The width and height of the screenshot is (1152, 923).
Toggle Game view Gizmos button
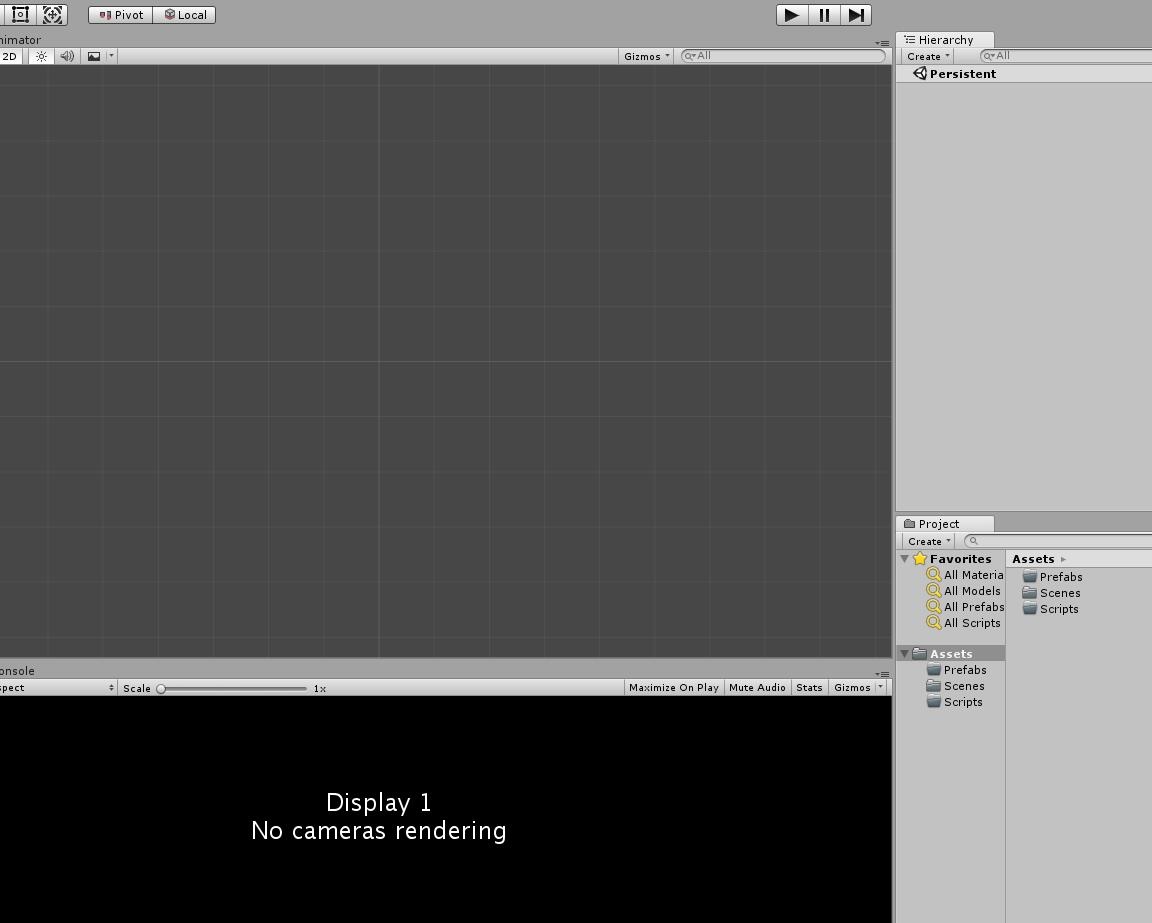[x=852, y=688]
